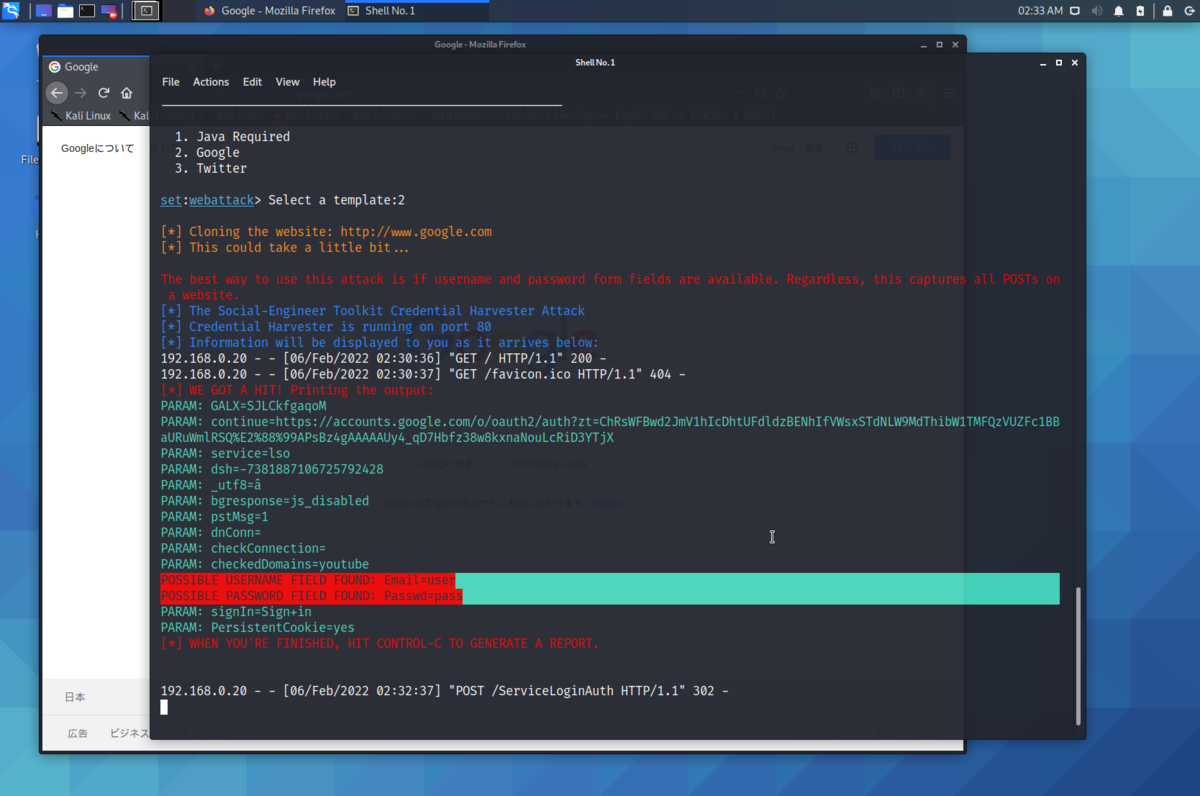Click the 'Cloning the website' line
This screenshot has height=796, width=1200.
326,232
